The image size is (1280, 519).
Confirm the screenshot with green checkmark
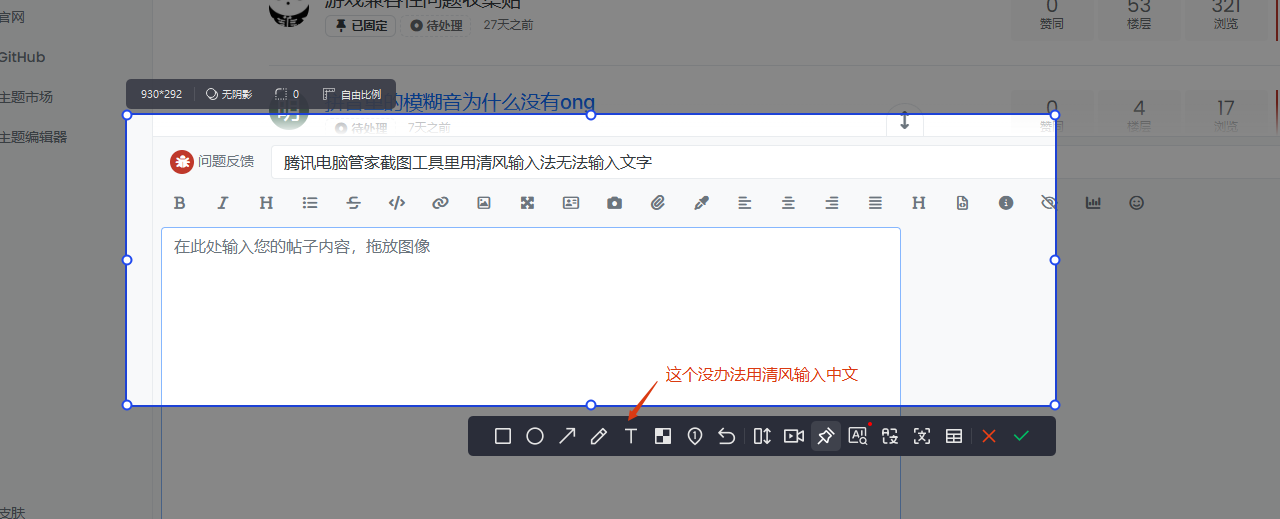(x=1021, y=436)
